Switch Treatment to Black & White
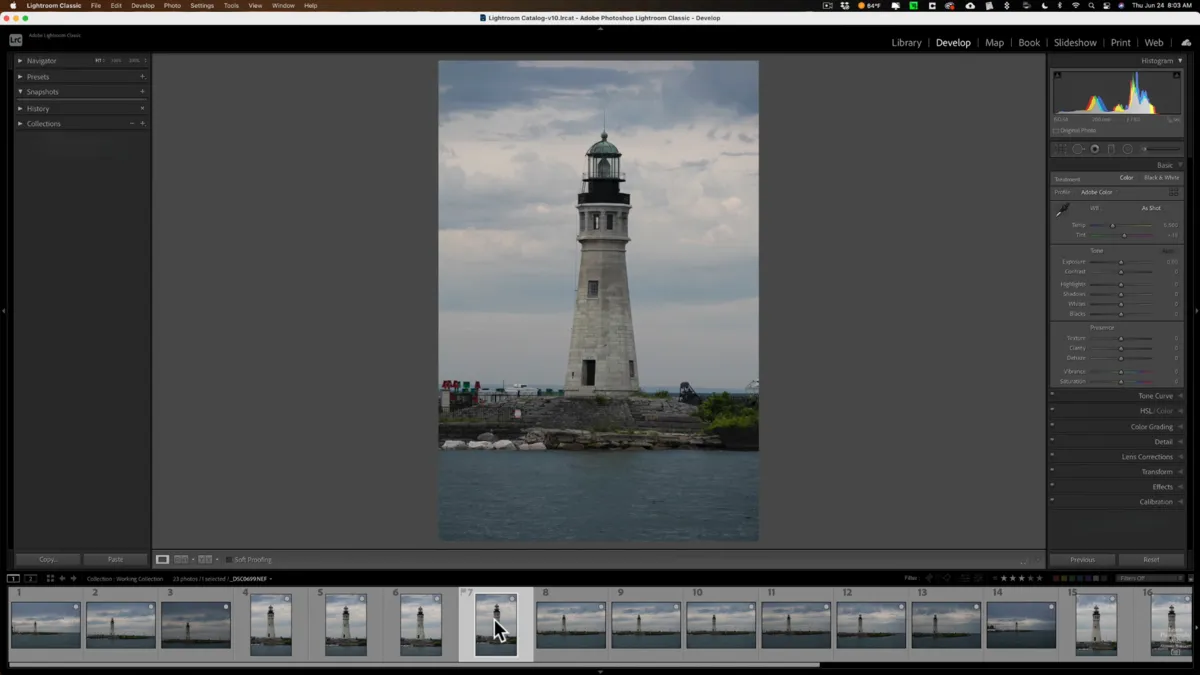 [x=1161, y=177]
